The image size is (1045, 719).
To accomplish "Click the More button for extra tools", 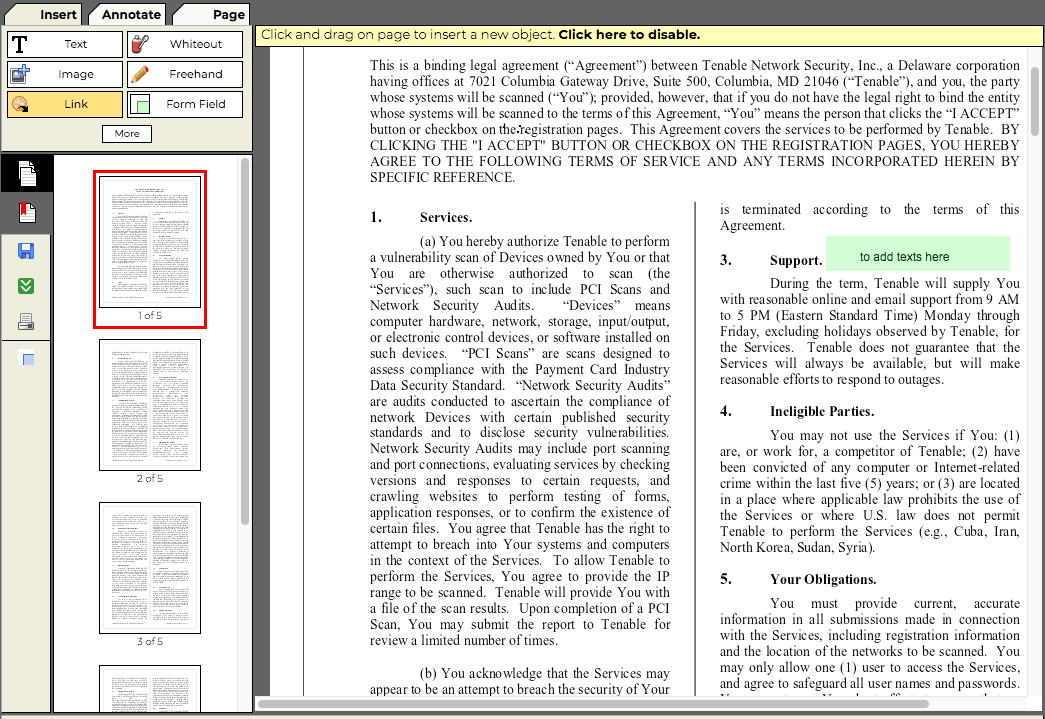I will tap(127, 134).
